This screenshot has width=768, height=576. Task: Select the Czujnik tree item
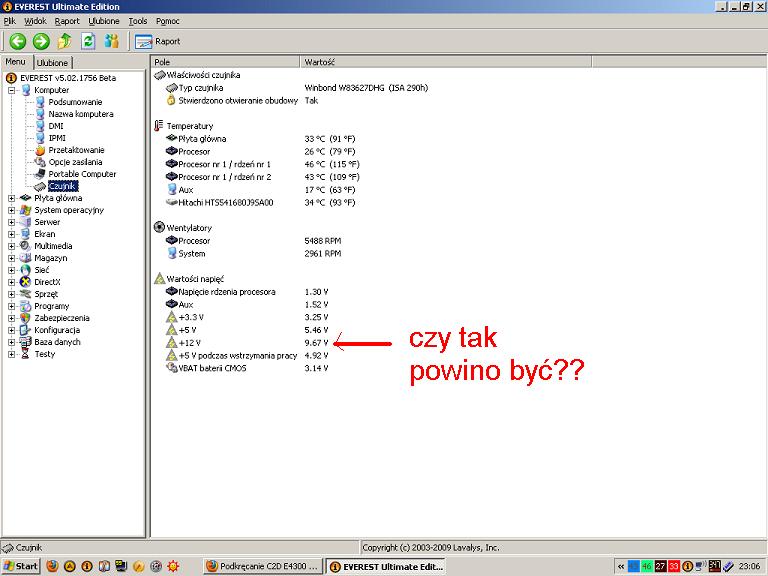63,186
